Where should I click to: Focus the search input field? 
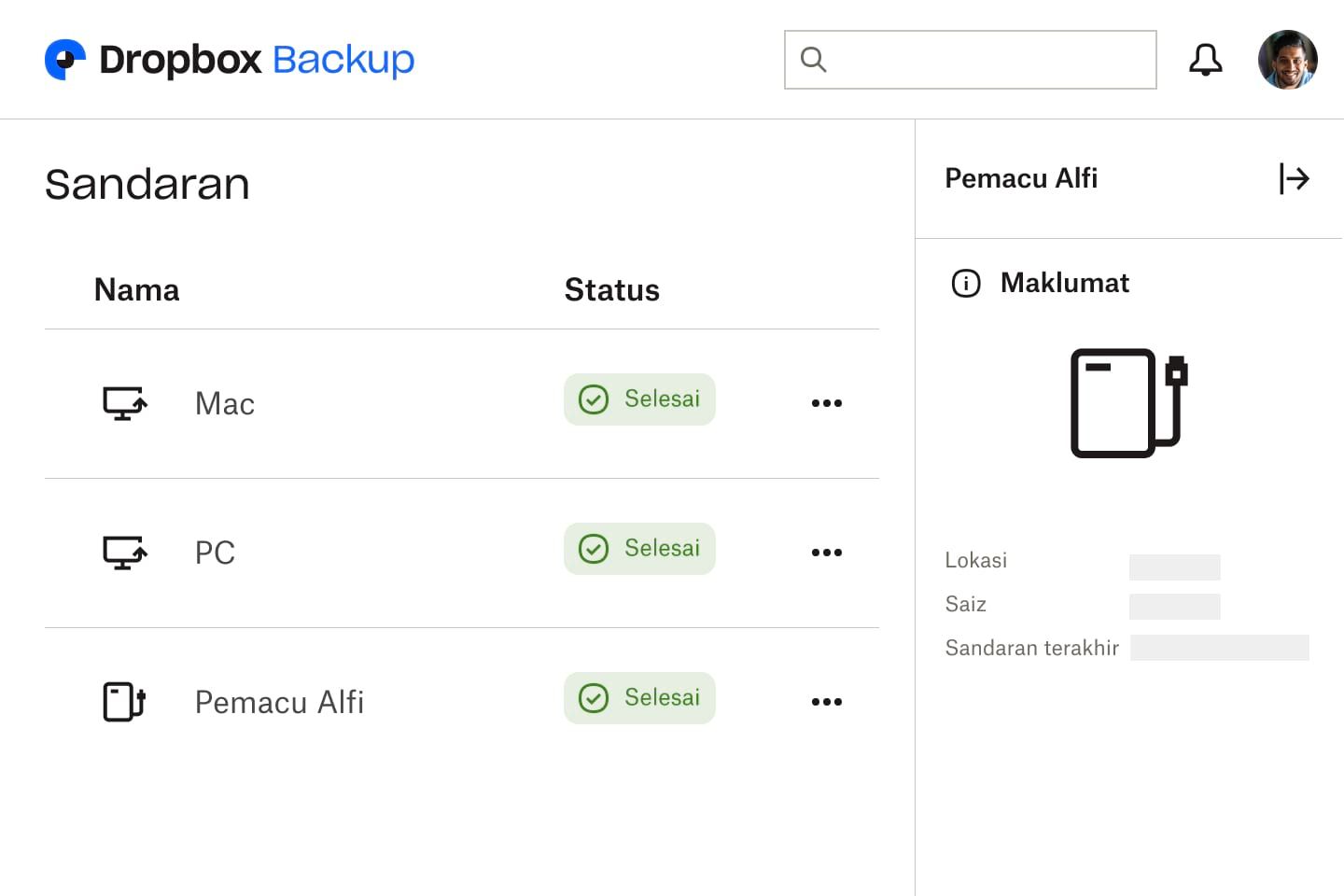pos(971,60)
